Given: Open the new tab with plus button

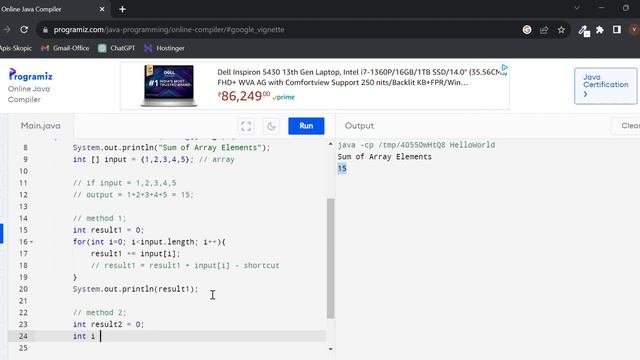Looking at the screenshot, I should coord(122,9).
